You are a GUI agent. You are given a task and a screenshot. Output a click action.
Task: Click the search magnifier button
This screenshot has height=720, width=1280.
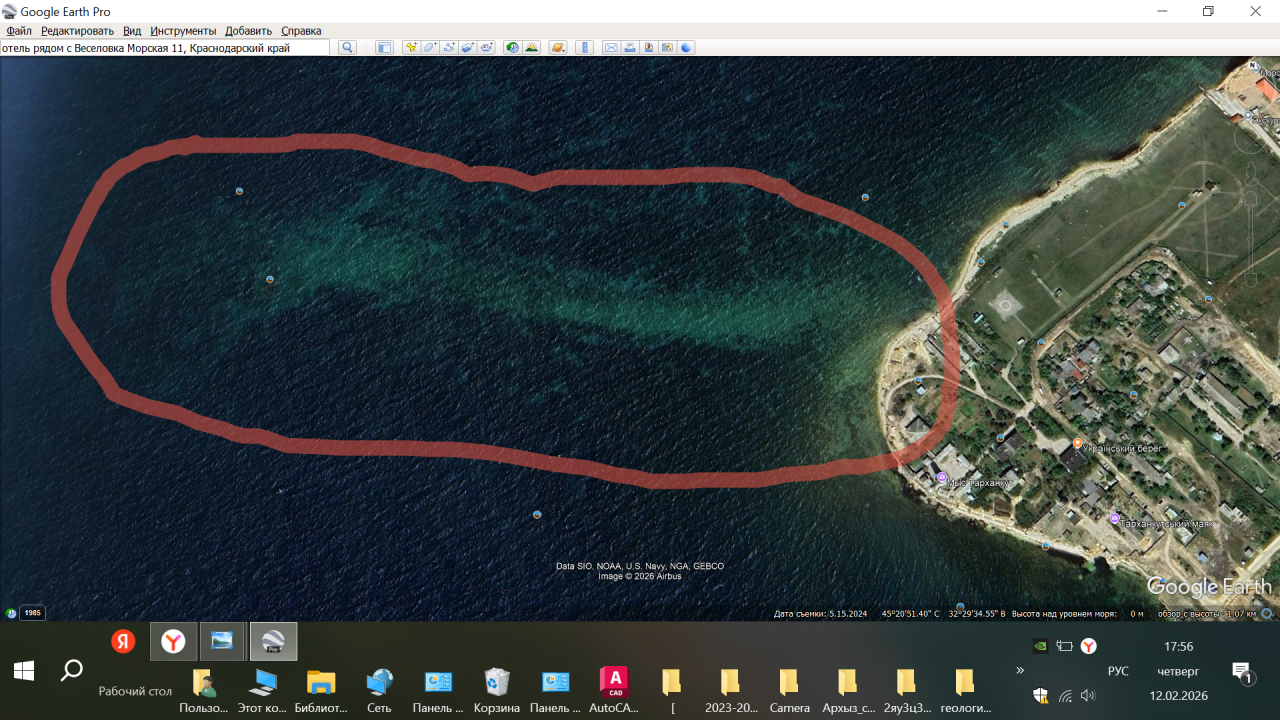(347, 47)
